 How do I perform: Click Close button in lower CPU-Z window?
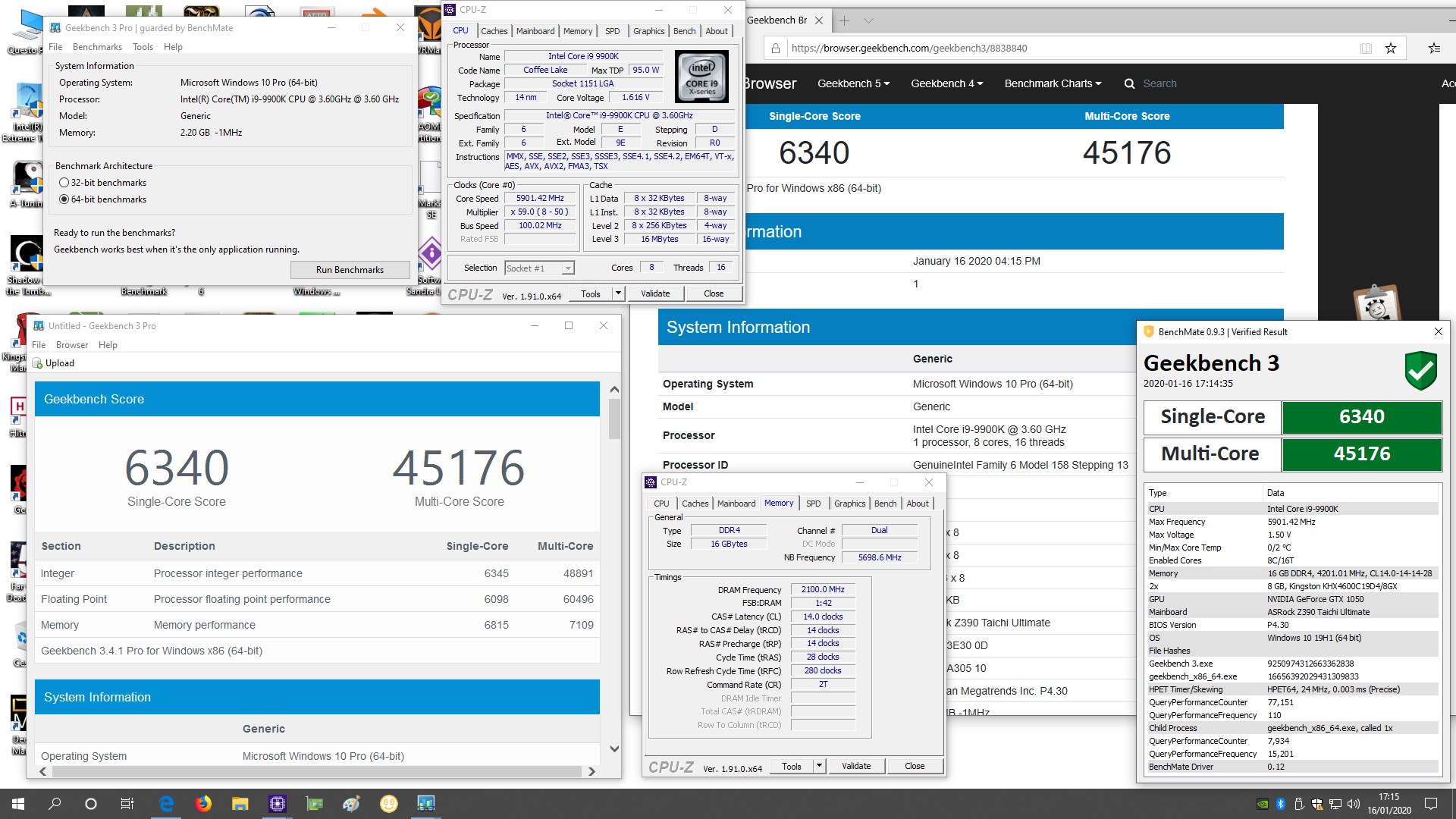pos(915,766)
